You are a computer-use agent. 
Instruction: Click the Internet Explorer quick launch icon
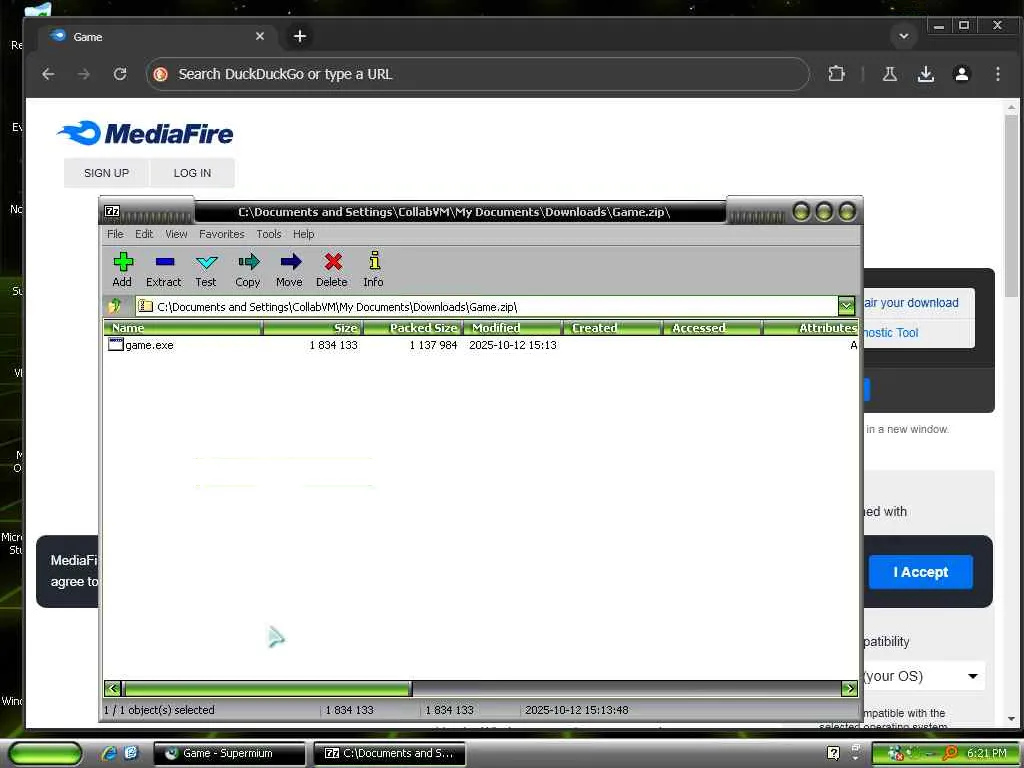click(109, 753)
